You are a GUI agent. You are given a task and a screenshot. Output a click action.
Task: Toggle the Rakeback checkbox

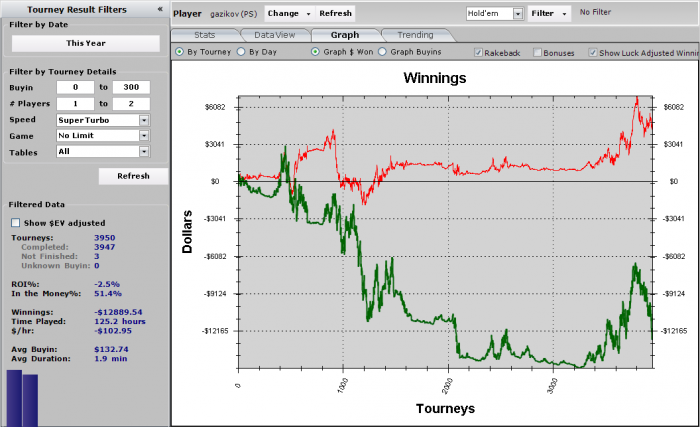point(478,53)
